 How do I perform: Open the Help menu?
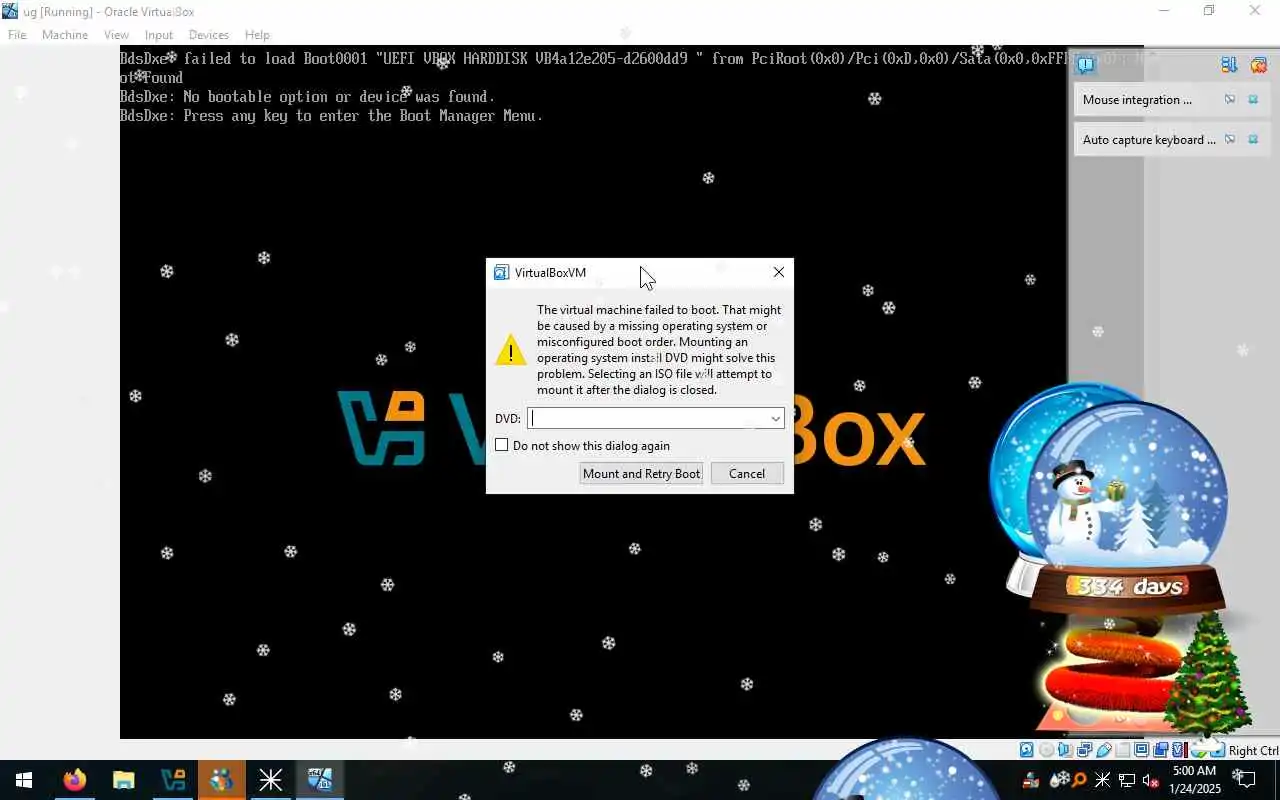click(257, 35)
